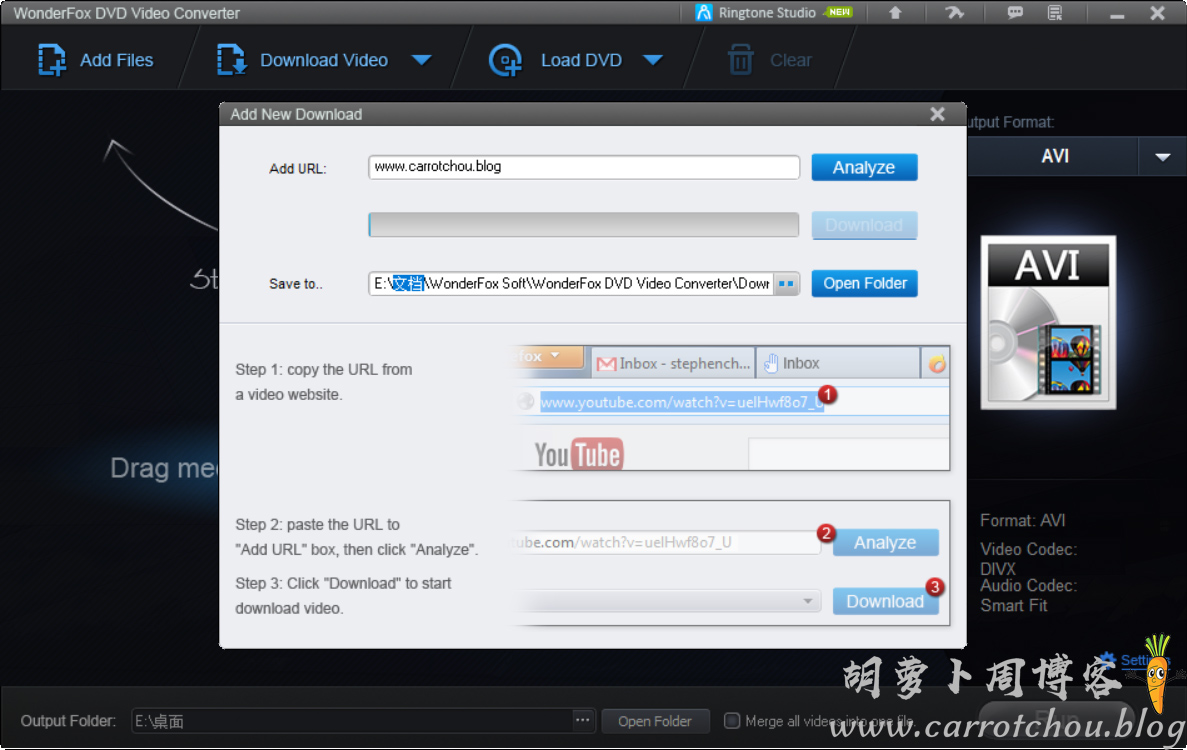
Task: Click the Add Files toolbar icon
Action: [x=51, y=60]
